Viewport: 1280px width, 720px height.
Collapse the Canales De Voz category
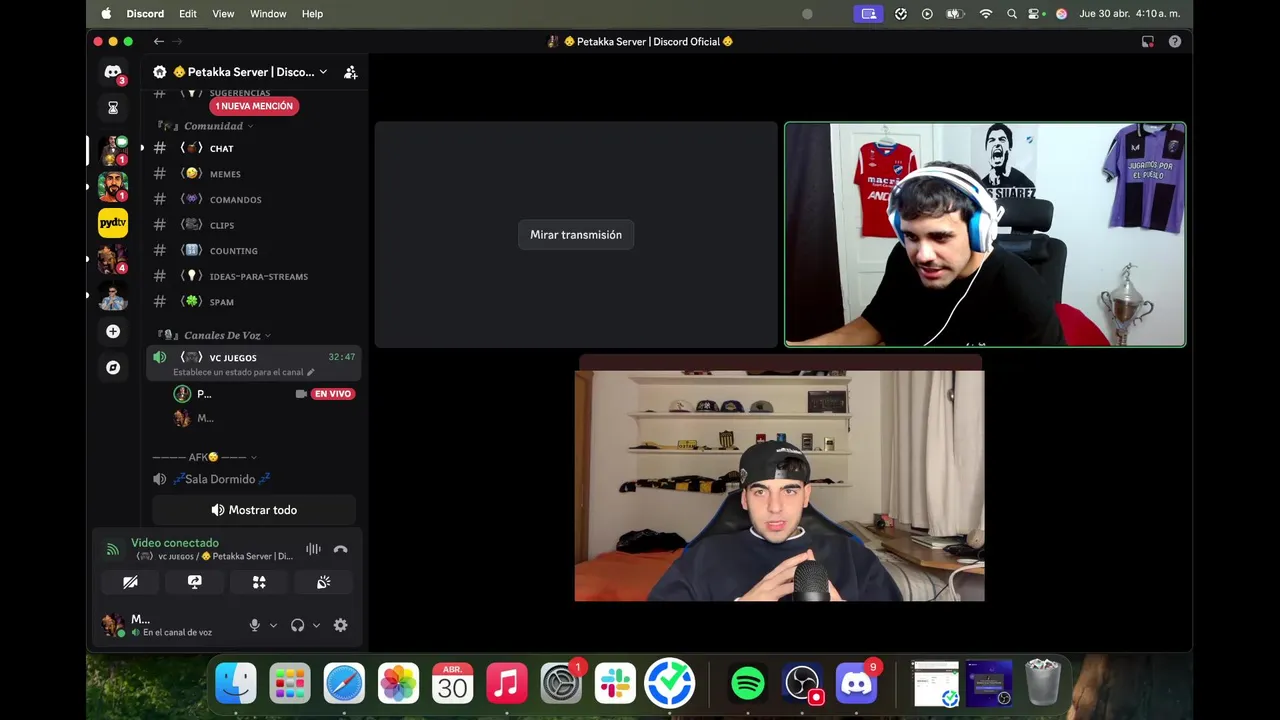point(214,335)
